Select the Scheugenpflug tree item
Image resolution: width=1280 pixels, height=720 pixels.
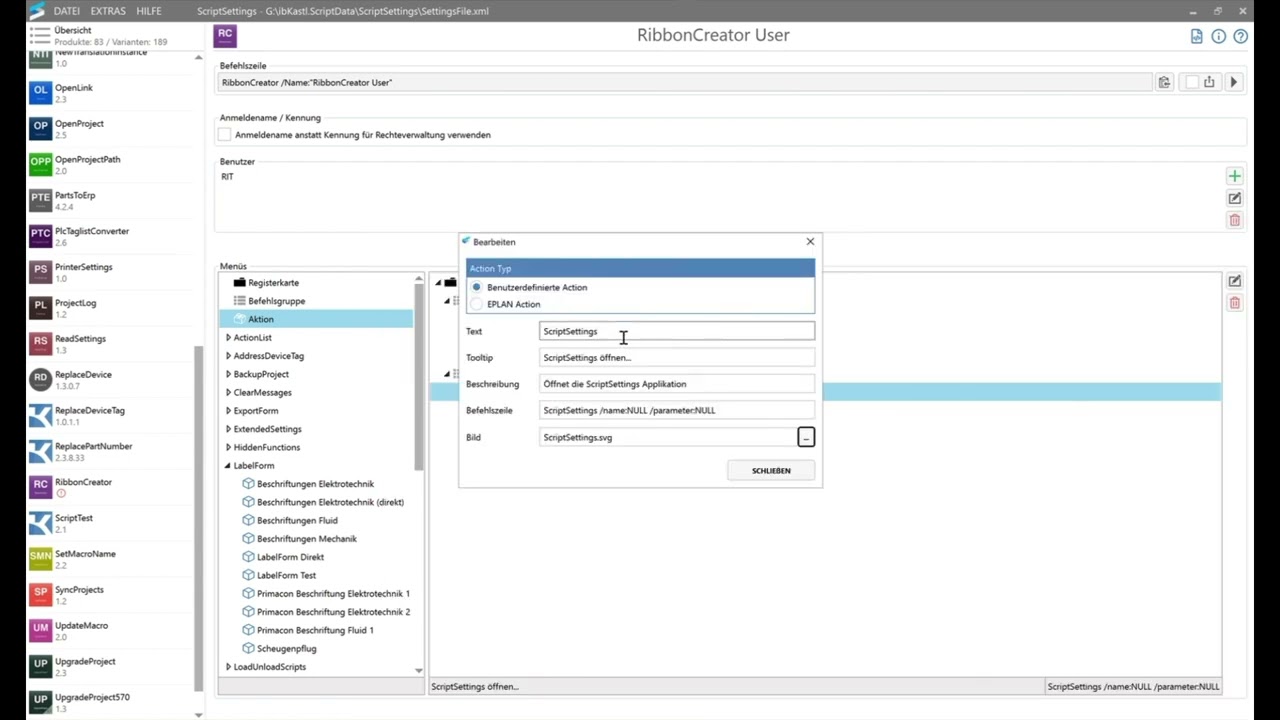pyautogui.click(x=287, y=649)
